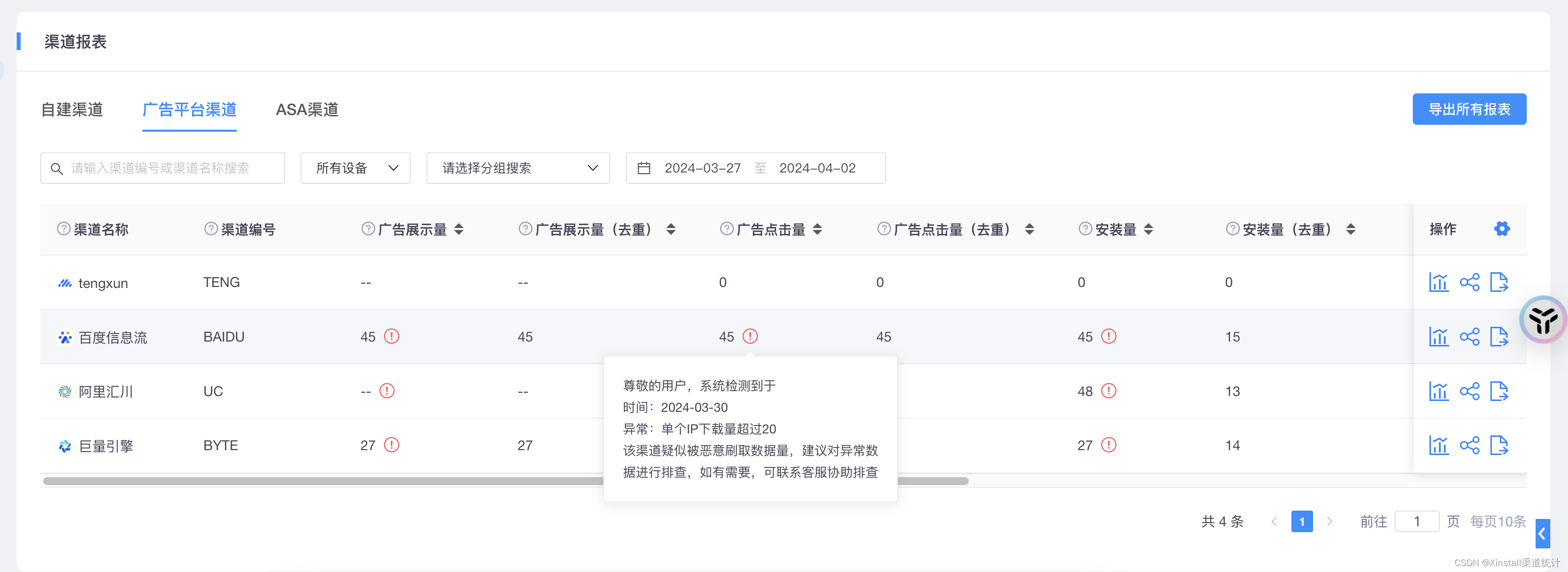This screenshot has width=1568, height=572.
Task: Click horizontal table scrollbar
Action: [x=505, y=481]
